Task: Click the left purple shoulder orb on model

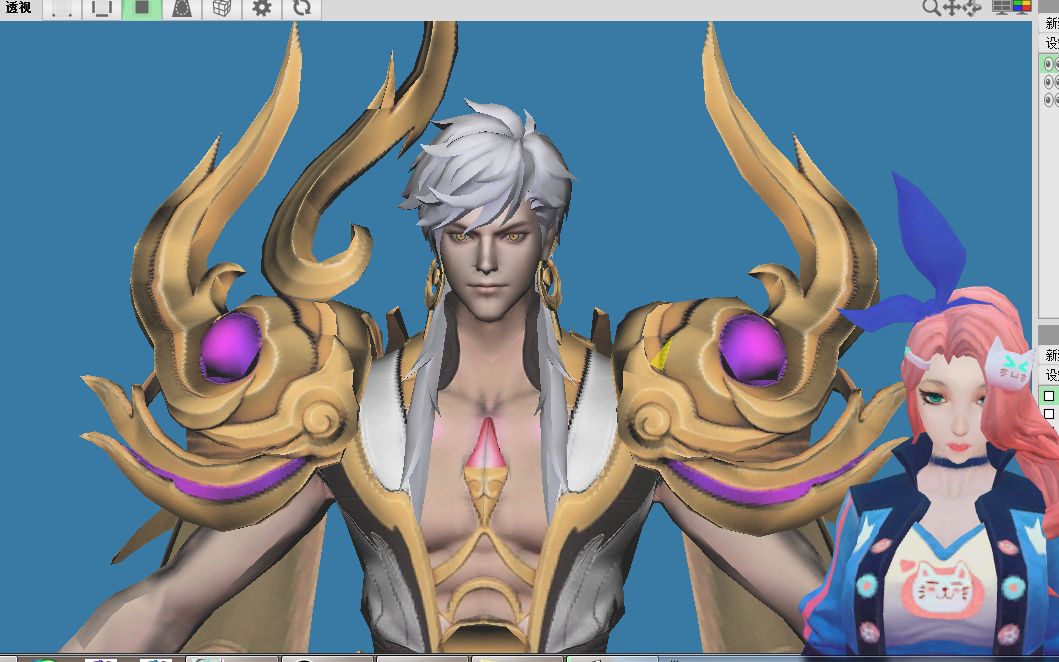Action: 231,347
